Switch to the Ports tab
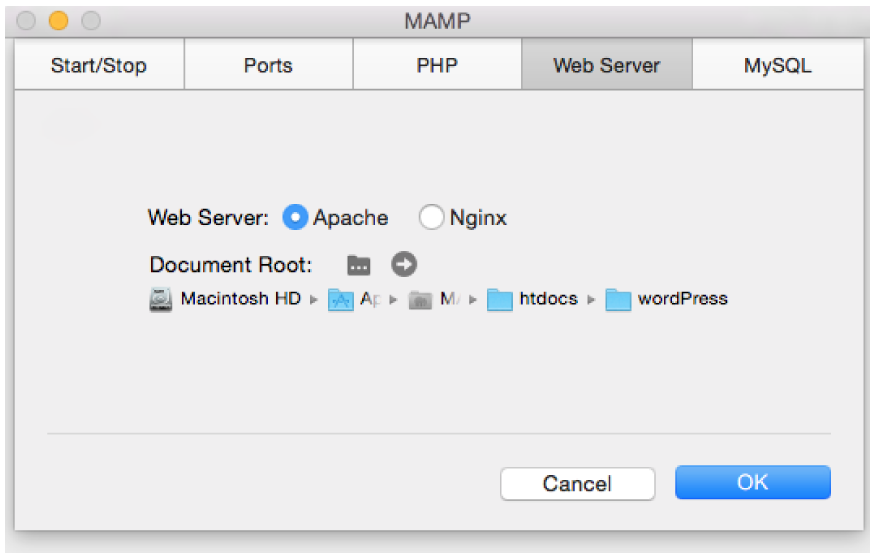 point(268,65)
